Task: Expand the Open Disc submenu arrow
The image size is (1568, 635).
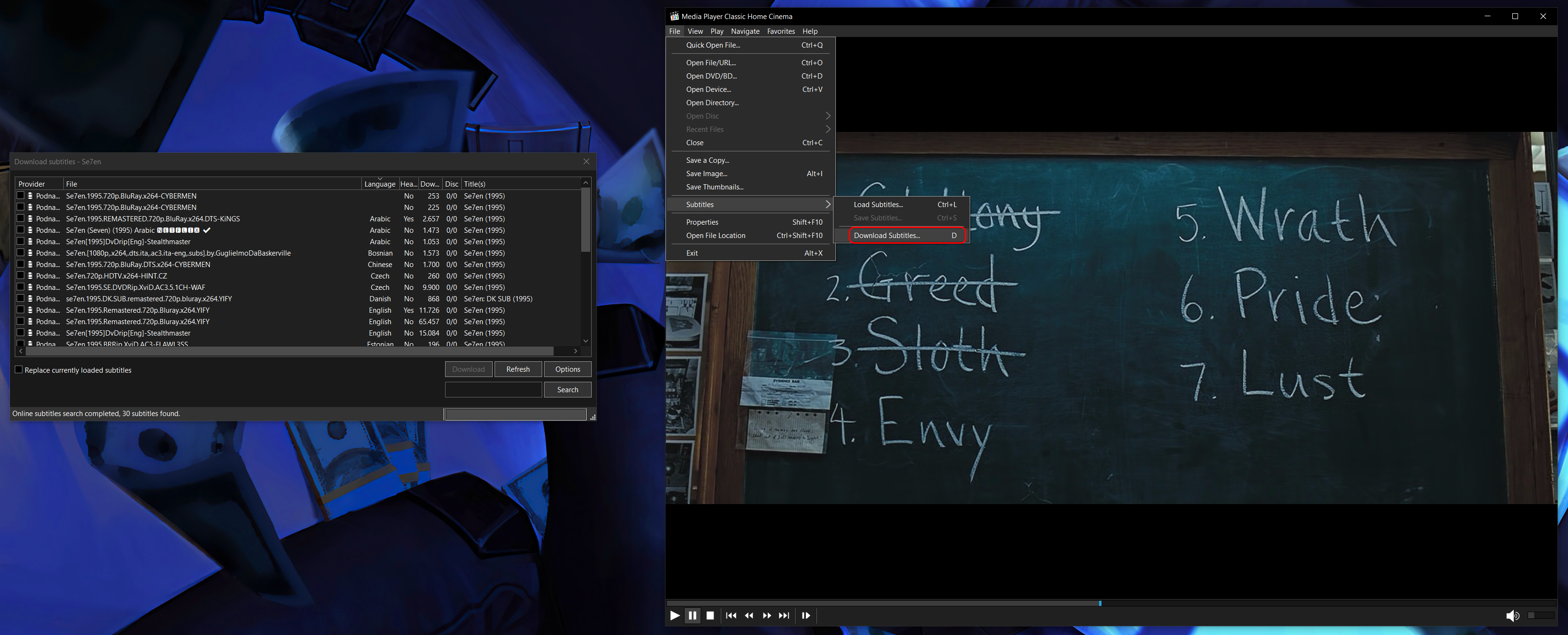Action: (828, 116)
